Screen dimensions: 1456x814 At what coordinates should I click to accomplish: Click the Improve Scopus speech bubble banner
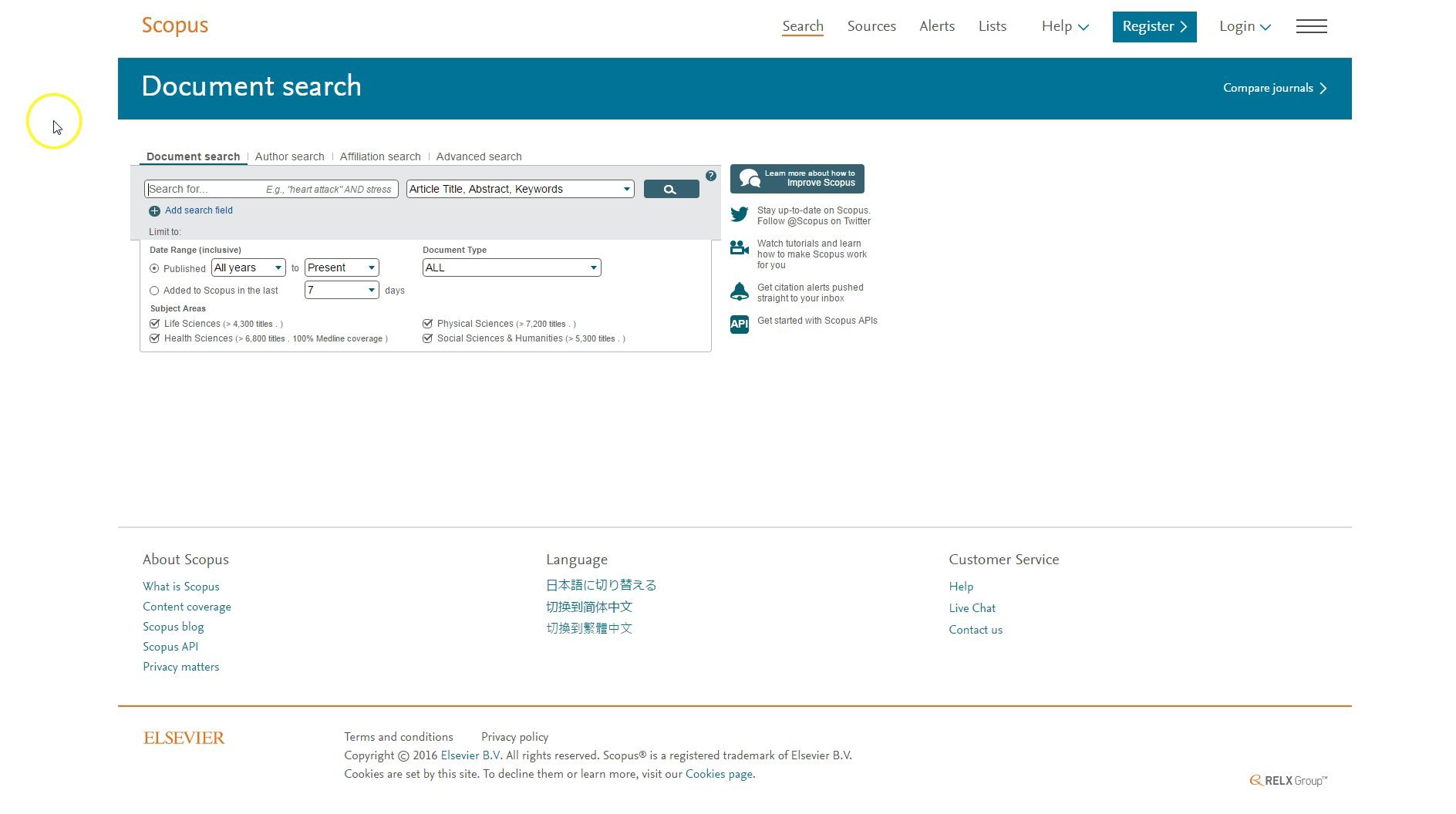[x=797, y=178]
